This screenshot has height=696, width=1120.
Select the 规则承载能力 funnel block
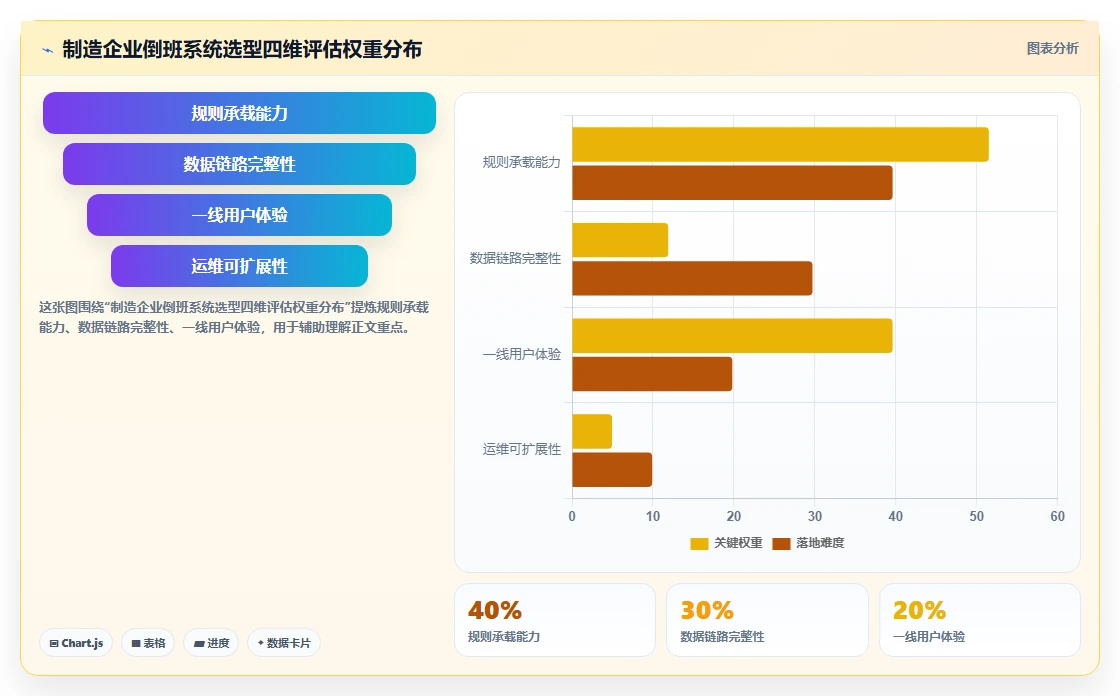click(x=239, y=113)
